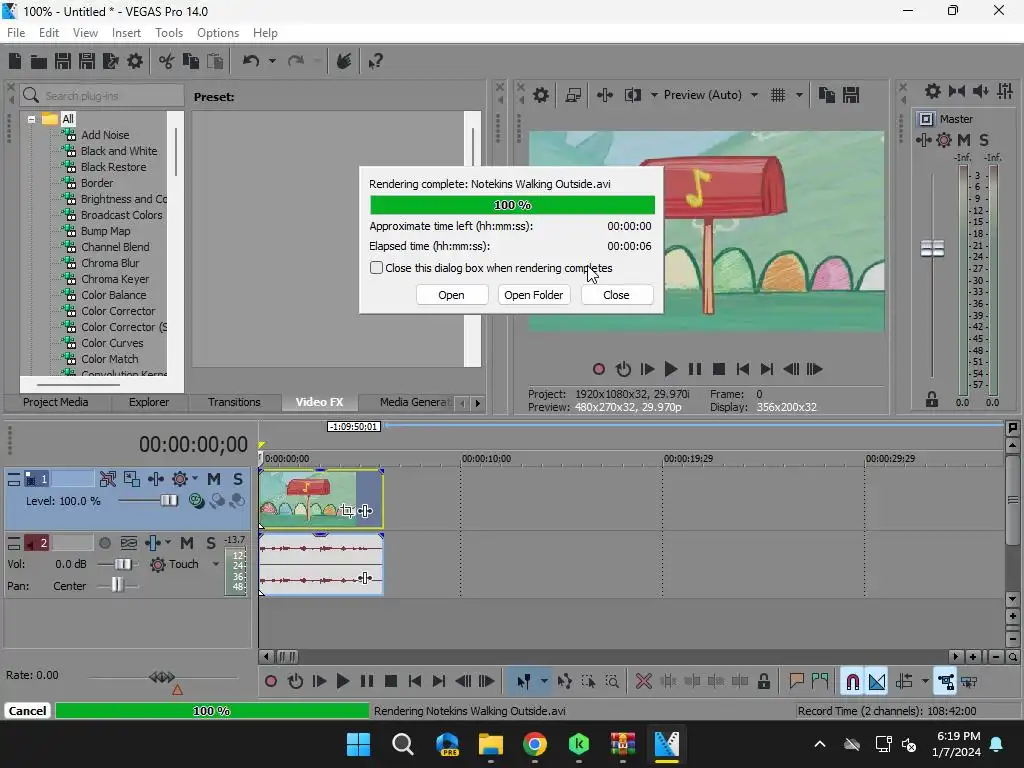
Task: Open the File menu
Action: coord(16,33)
